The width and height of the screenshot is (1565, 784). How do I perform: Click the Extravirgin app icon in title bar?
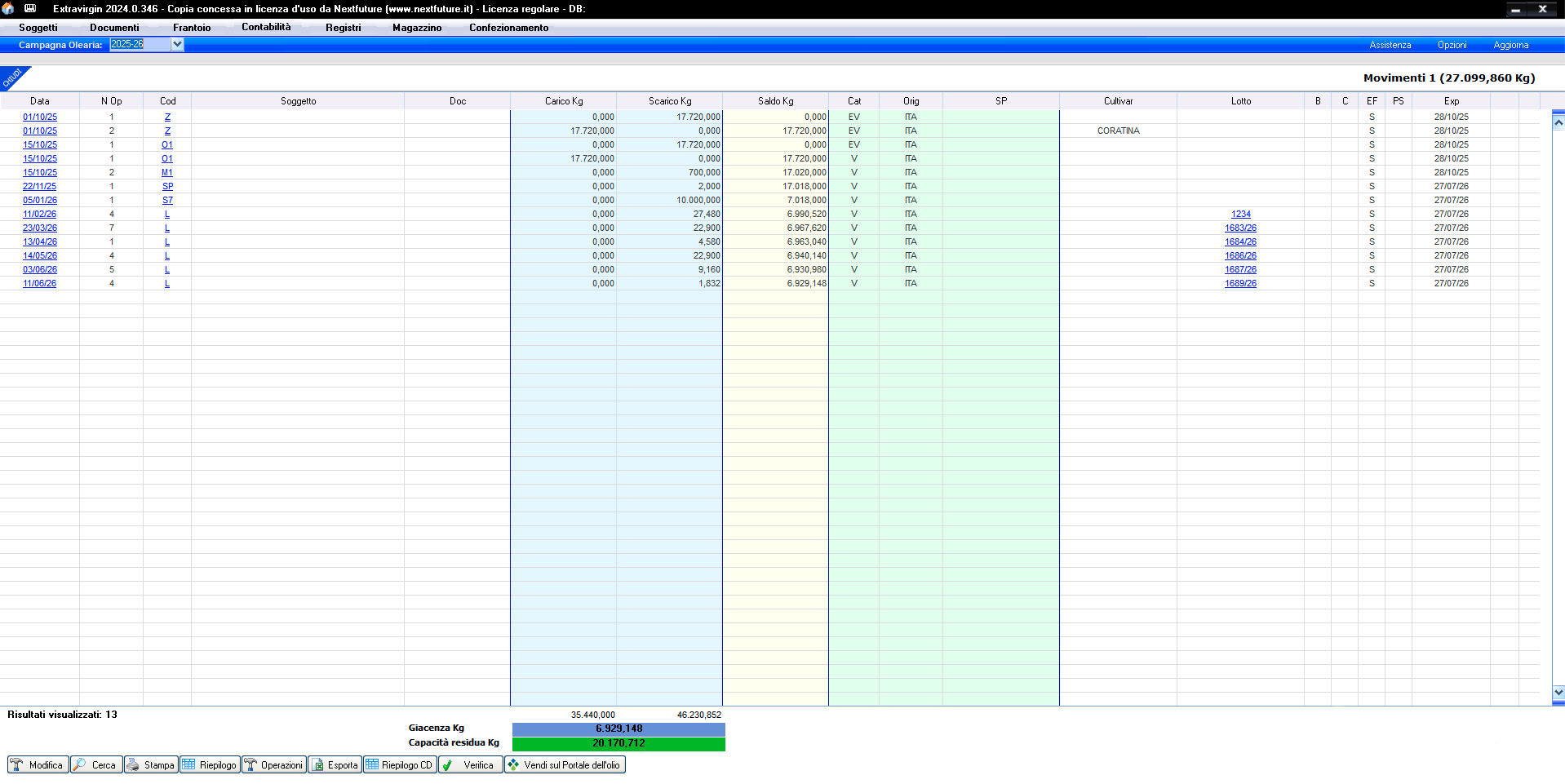pyautogui.click(x=8, y=8)
